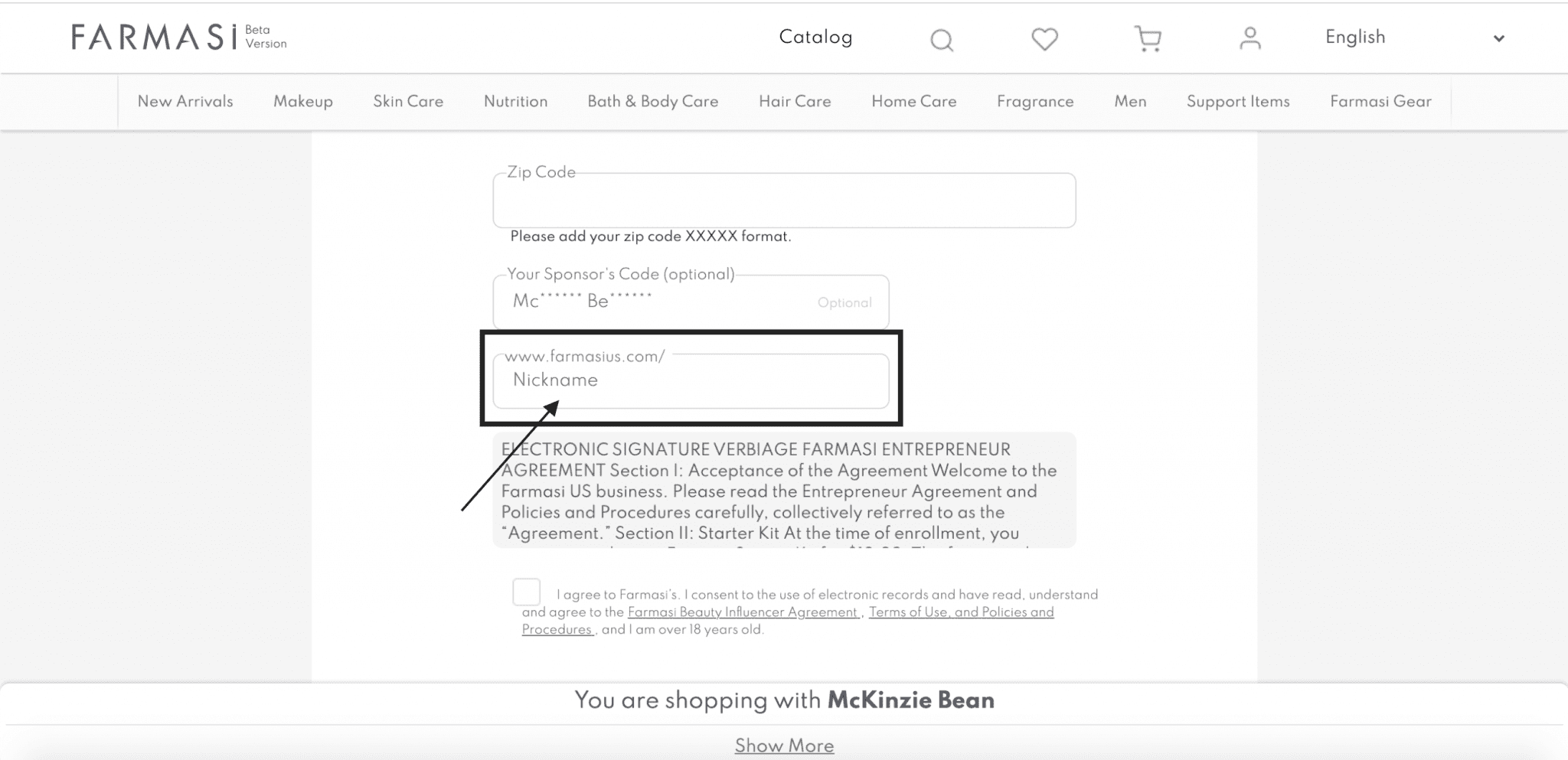Open the Makeup menu
Viewport: 1568px width, 760px height.
pyautogui.click(x=302, y=102)
